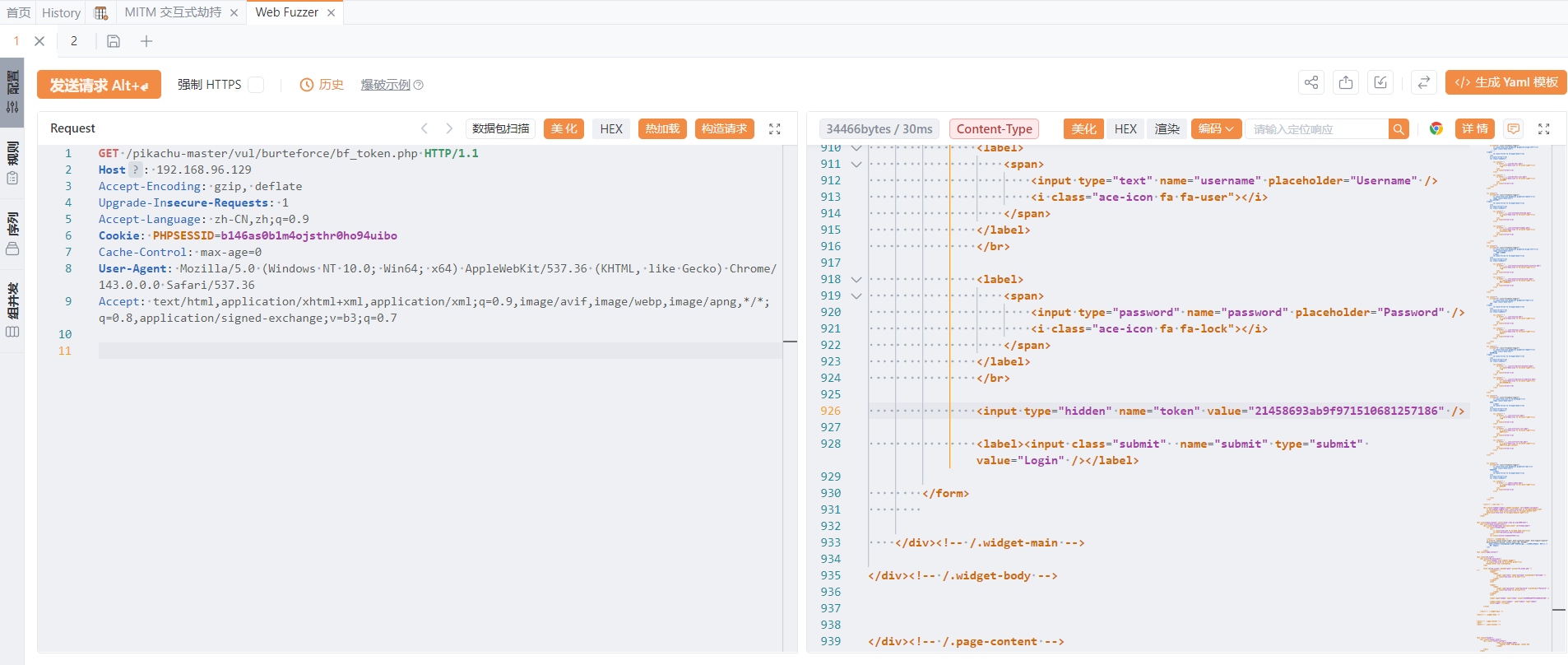Screen dimensions: 1568x665
Task: Close fuzzer sub-tab 1
Action: click(39, 41)
